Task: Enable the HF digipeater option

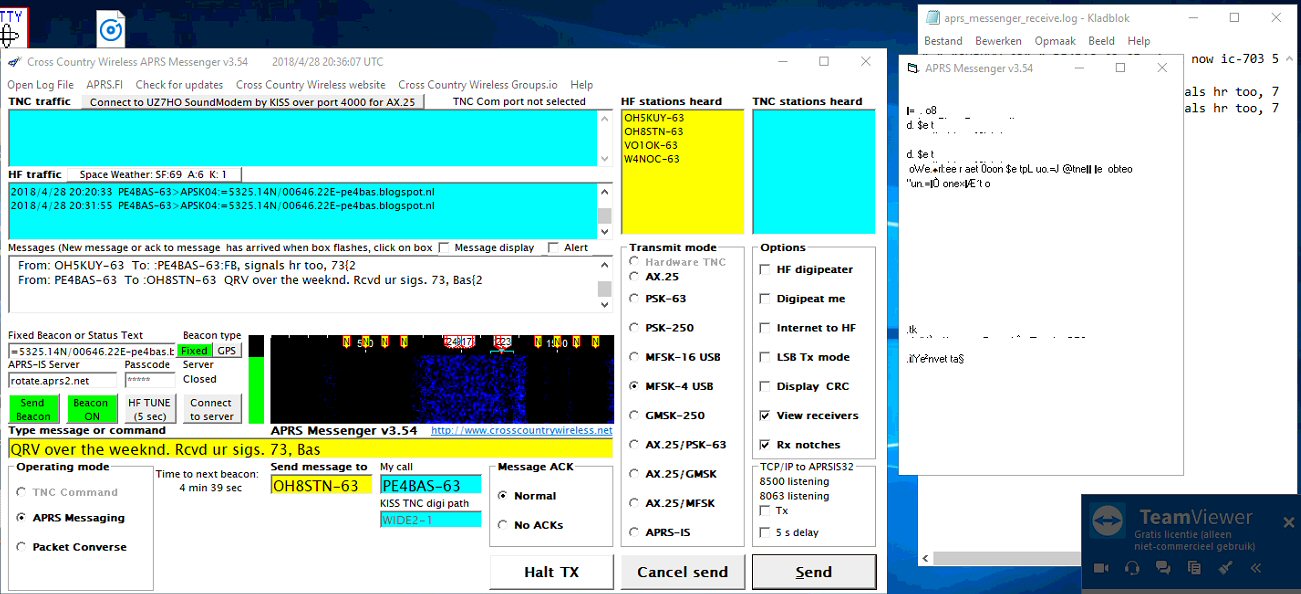Action: coord(766,270)
